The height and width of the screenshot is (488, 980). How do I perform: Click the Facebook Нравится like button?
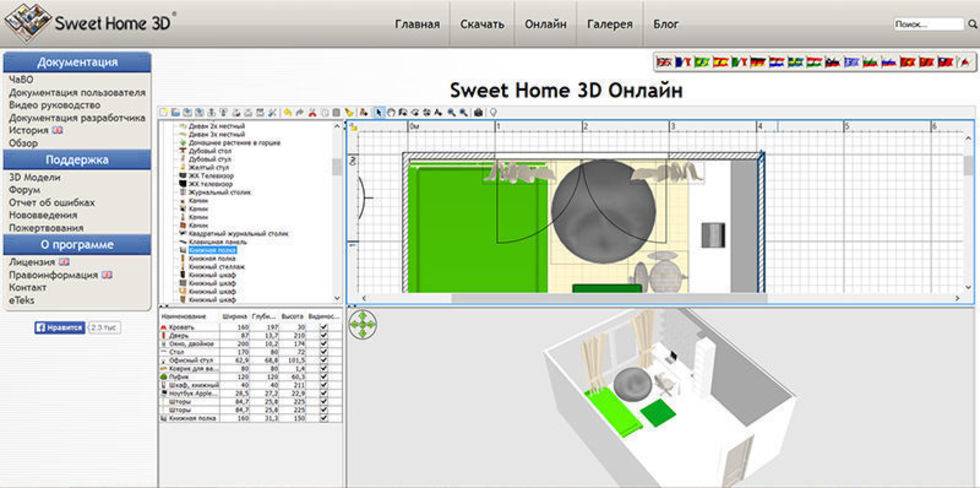60,327
